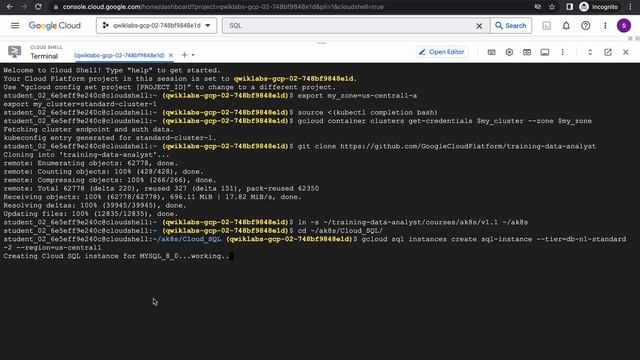
Task: Close the qwiklabs-gcp-02 terminal tab
Action: (171, 56)
